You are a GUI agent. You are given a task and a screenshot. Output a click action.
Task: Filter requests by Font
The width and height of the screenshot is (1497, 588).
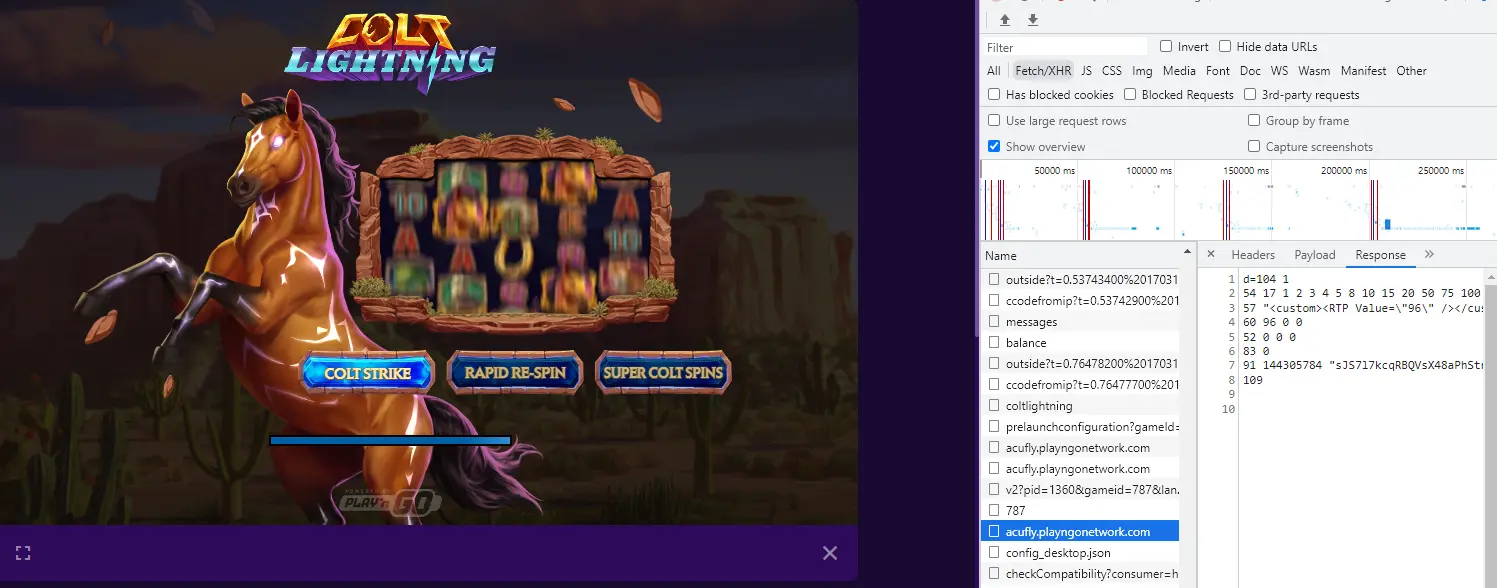coord(1218,71)
